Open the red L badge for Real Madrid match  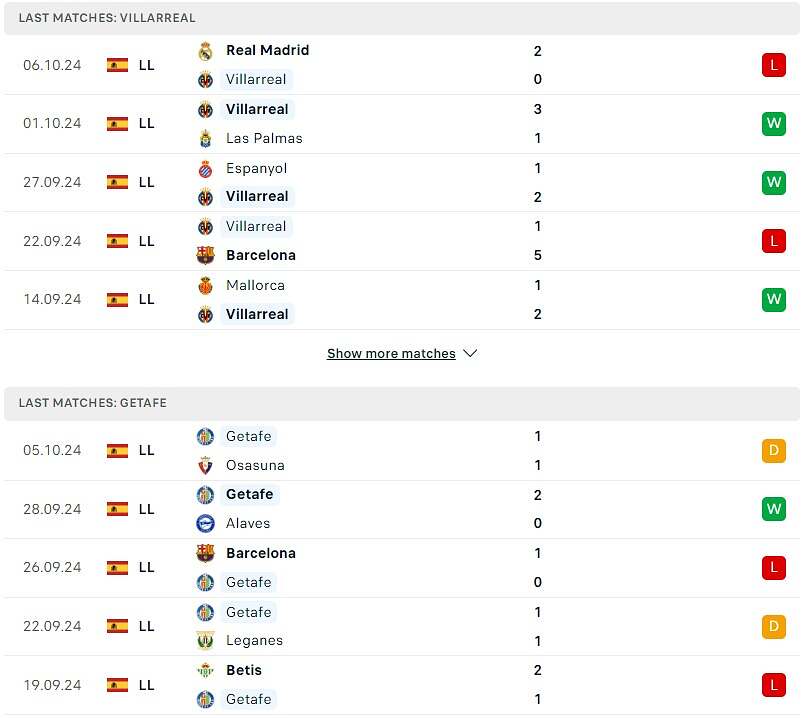tap(773, 65)
